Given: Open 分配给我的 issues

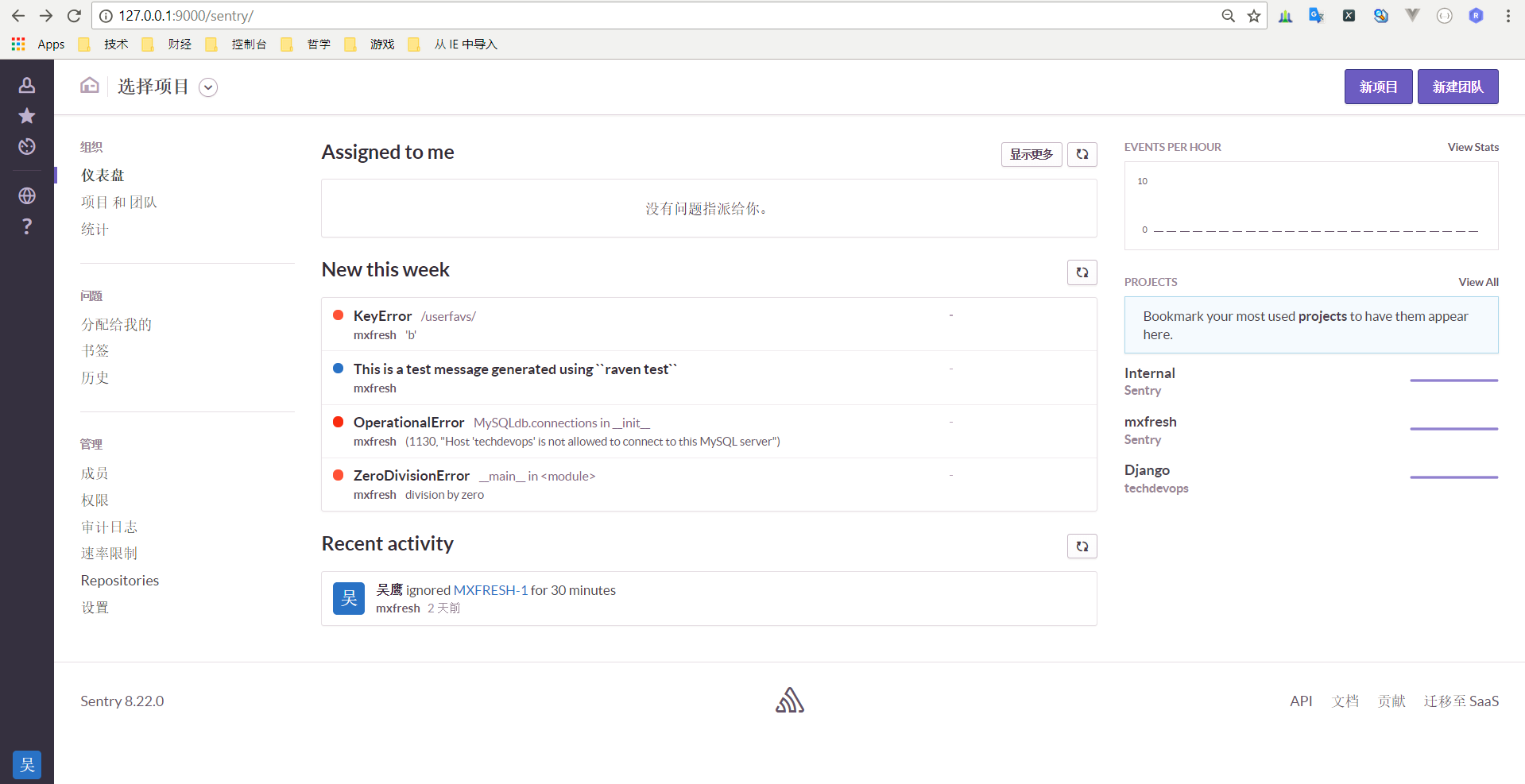Looking at the screenshot, I should (x=116, y=324).
